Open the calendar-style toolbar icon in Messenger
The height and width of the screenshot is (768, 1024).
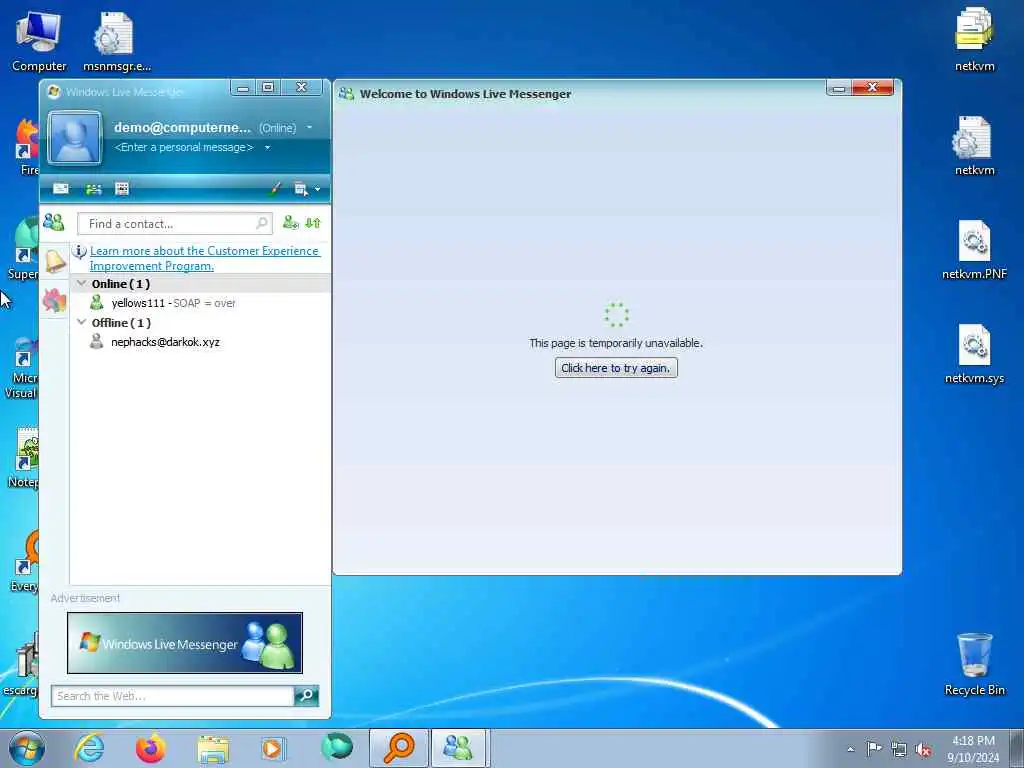click(121, 189)
